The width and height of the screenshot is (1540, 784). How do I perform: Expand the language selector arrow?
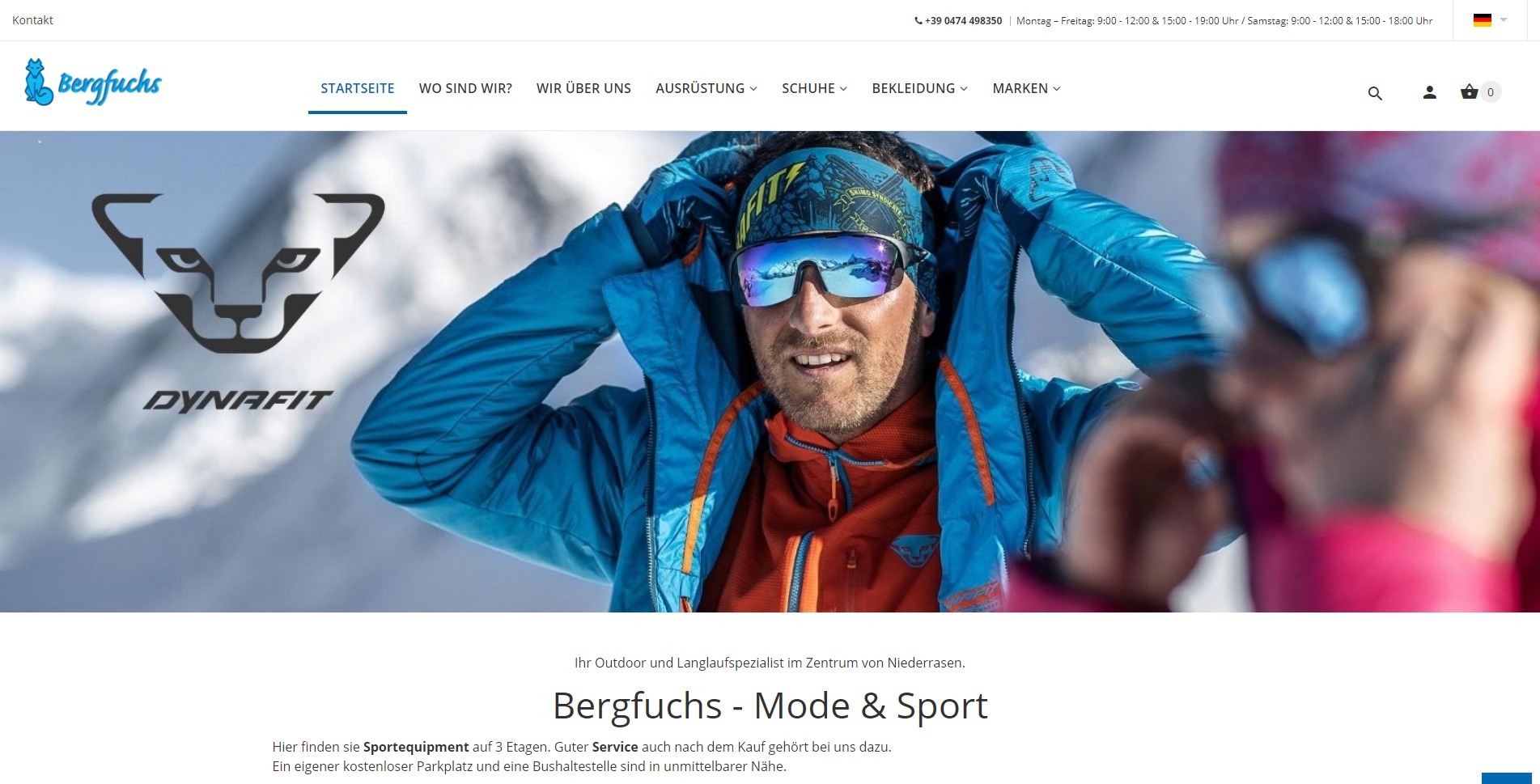pos(1504,20)
